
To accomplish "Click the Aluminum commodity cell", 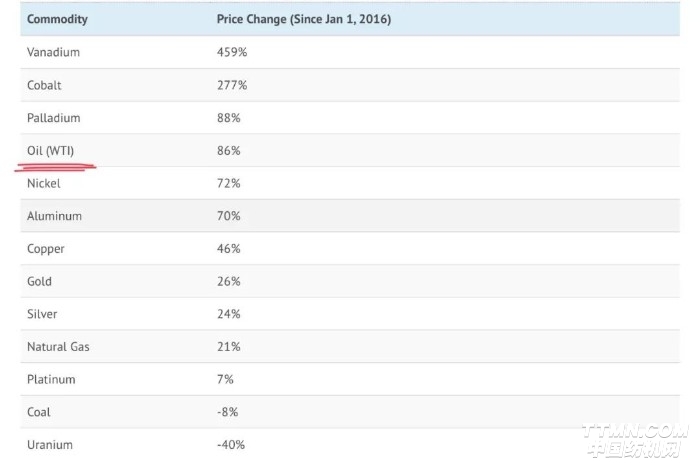I will (54, 216).
